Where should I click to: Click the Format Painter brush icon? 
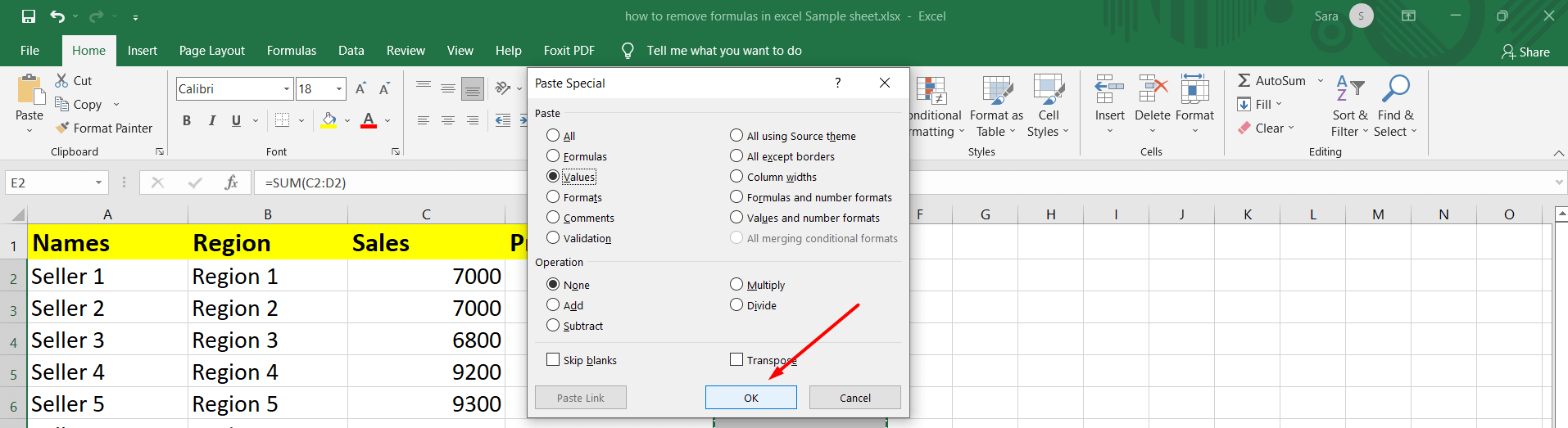click(62, 128)
